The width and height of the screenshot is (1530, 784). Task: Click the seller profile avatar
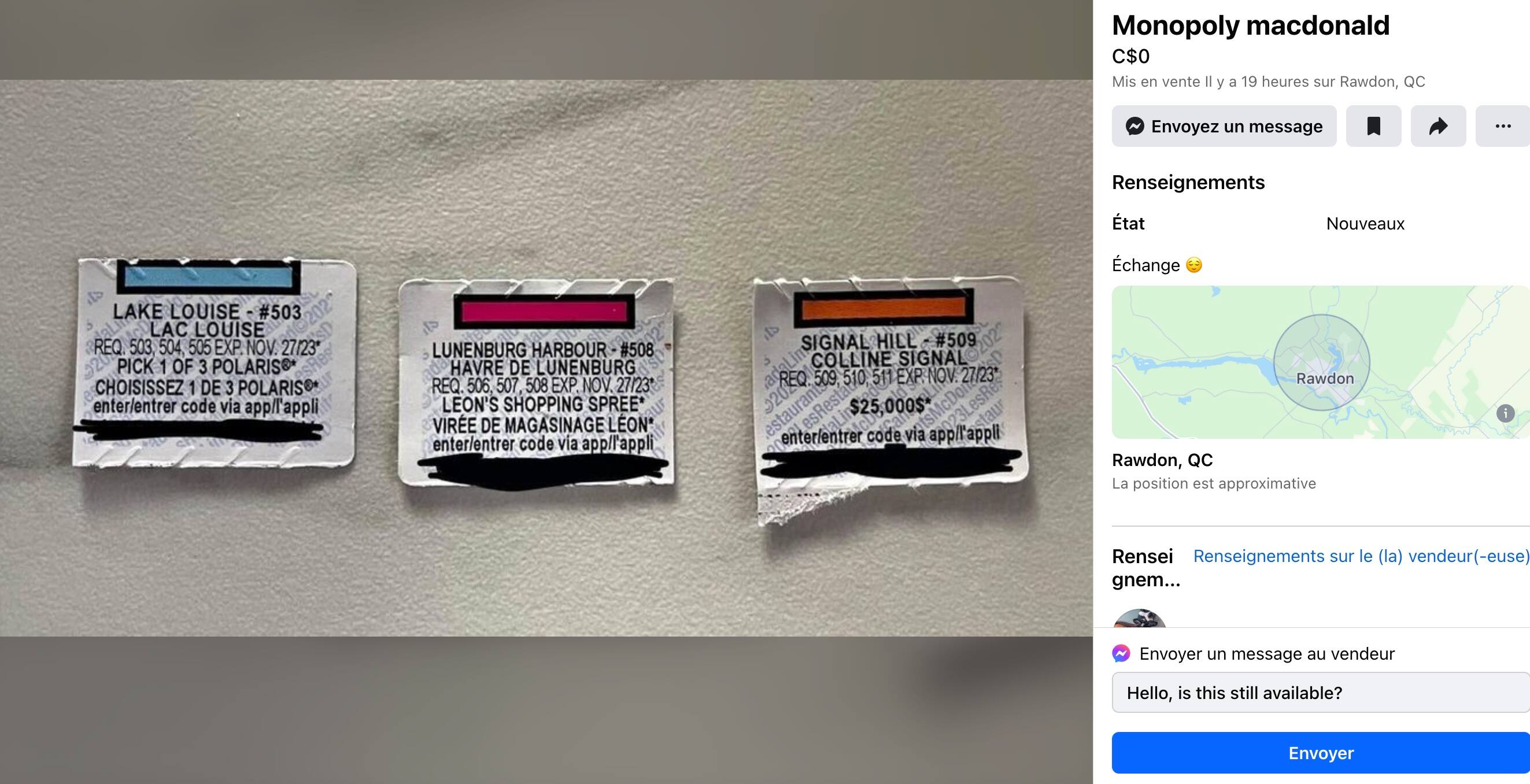(x=1139, y=619)
